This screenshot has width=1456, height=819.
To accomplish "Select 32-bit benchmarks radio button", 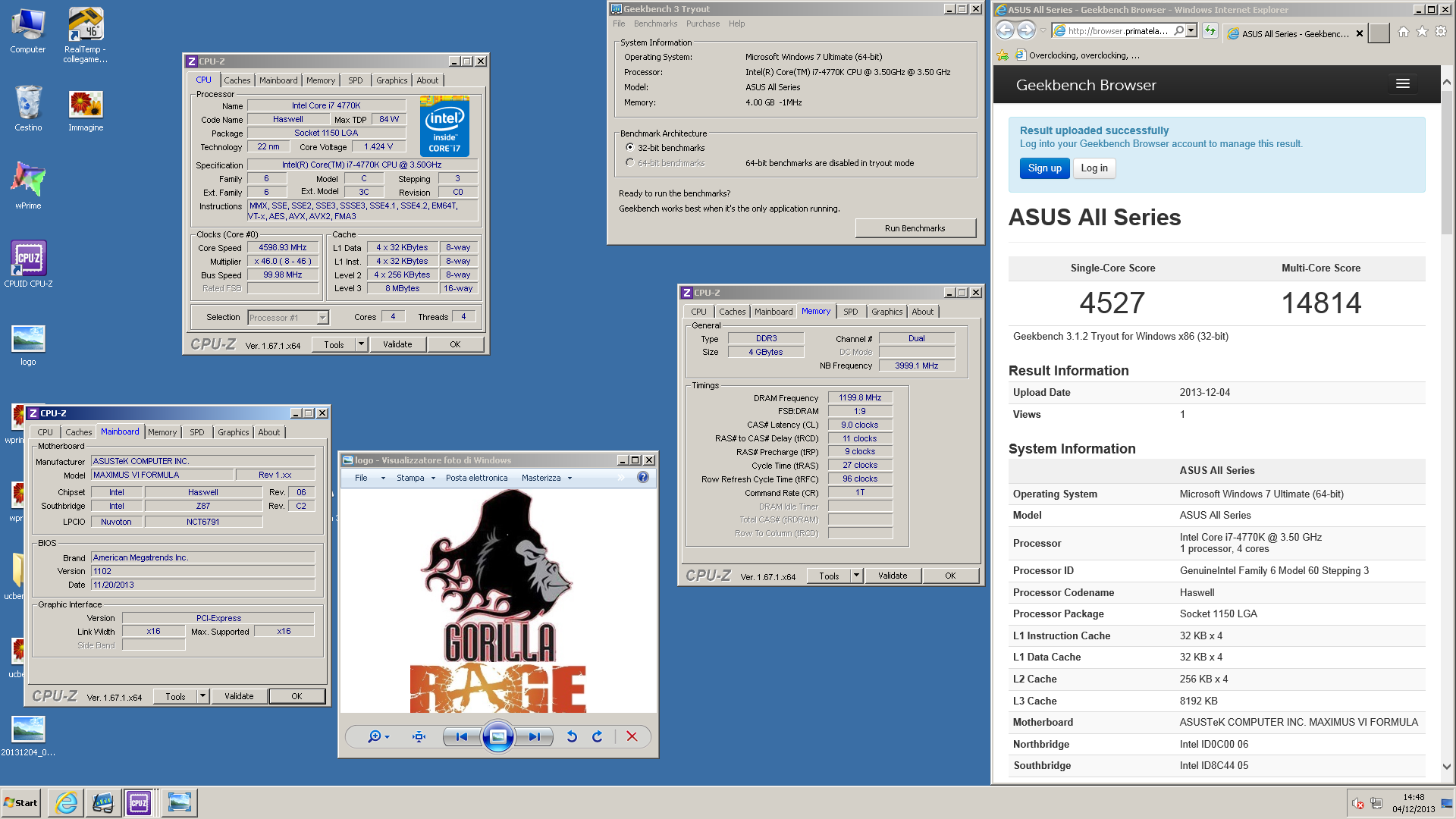I will (629, 148).
